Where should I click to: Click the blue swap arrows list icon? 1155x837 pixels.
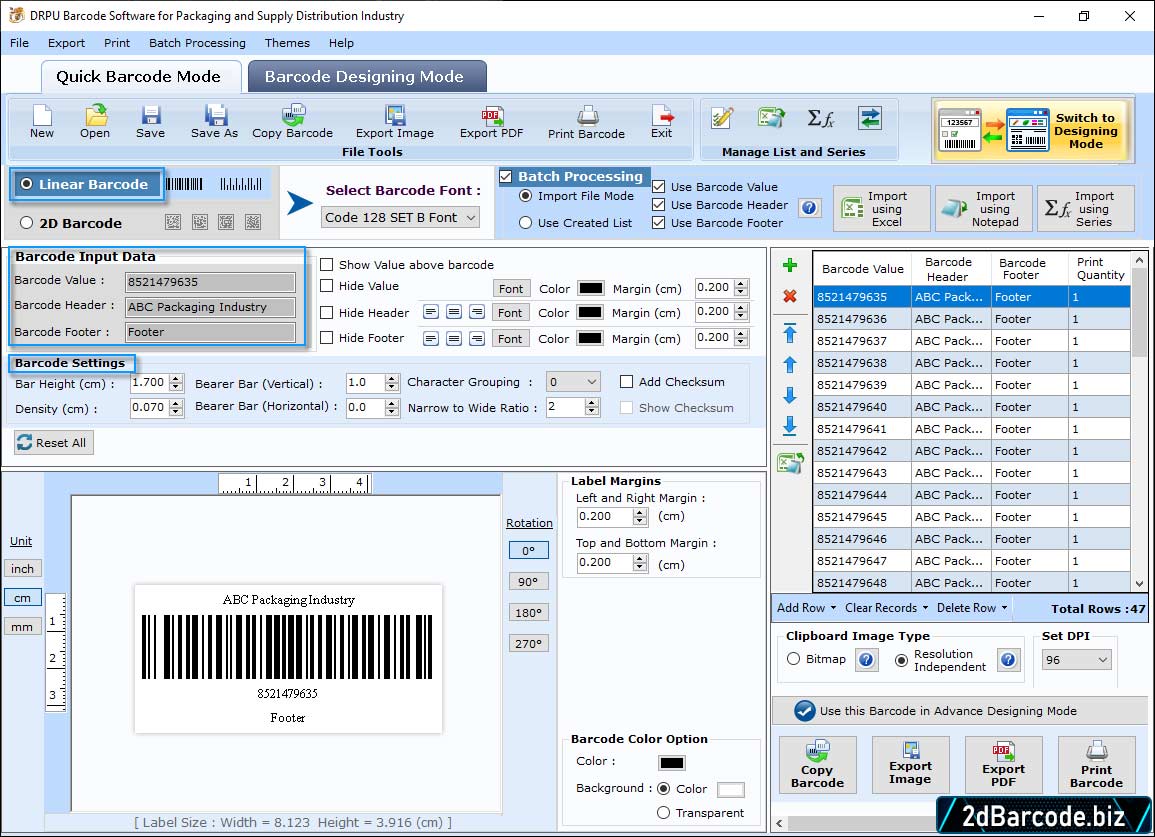tap(870, 118)
